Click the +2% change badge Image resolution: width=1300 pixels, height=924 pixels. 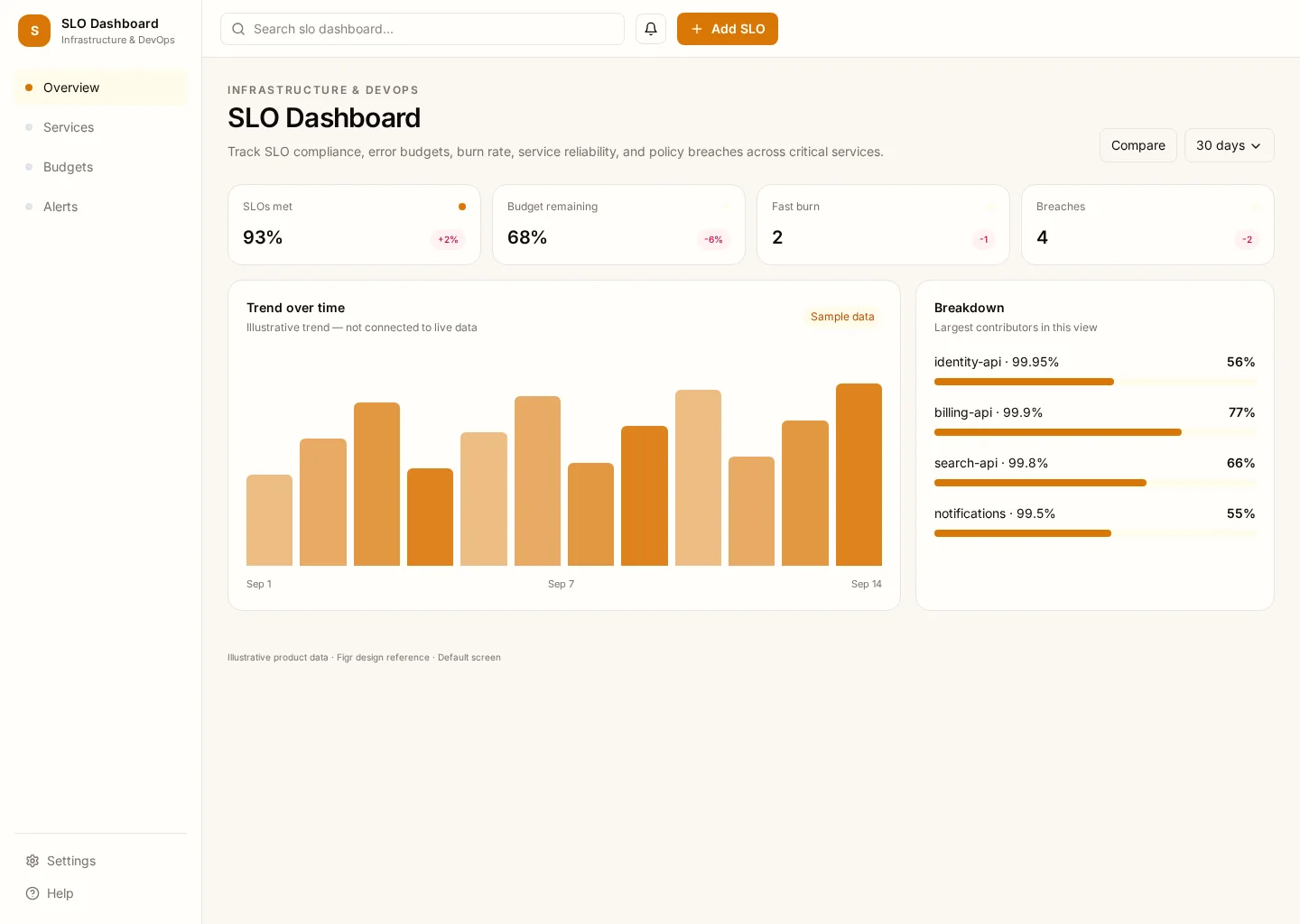pyautogui.click(x=449, y=239)
